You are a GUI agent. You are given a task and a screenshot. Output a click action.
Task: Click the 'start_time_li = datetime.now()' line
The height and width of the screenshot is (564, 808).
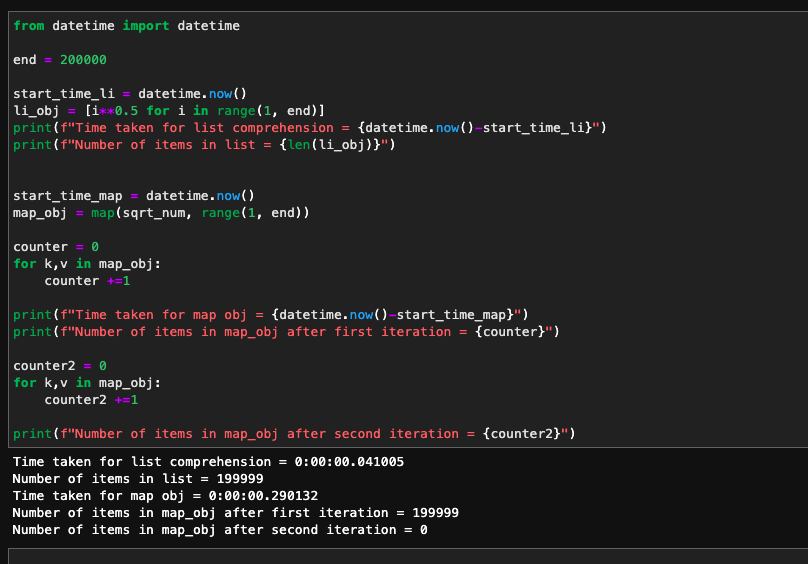130,94
